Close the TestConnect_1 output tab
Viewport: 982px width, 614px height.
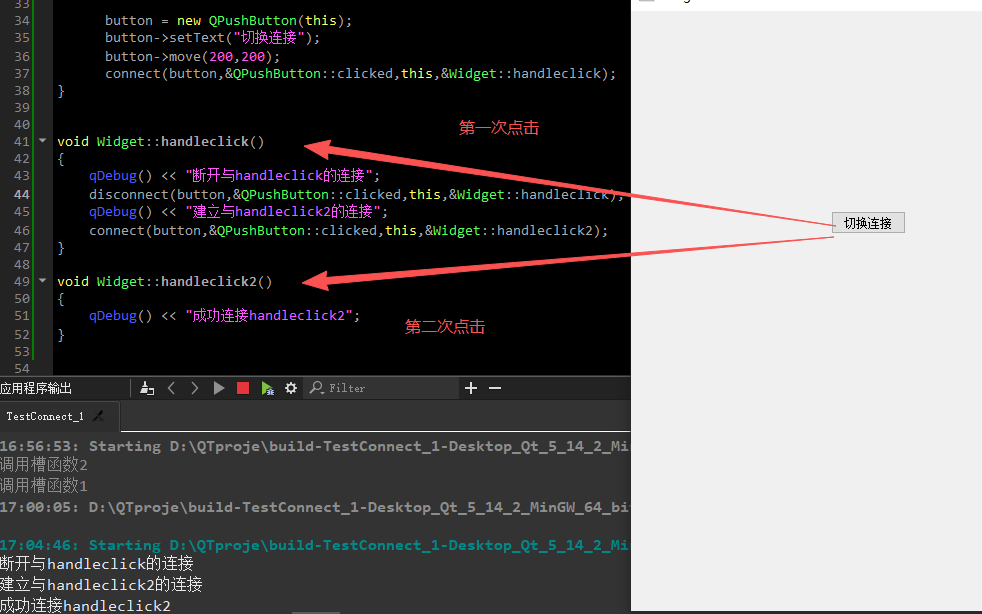click(x=98, y=416)
